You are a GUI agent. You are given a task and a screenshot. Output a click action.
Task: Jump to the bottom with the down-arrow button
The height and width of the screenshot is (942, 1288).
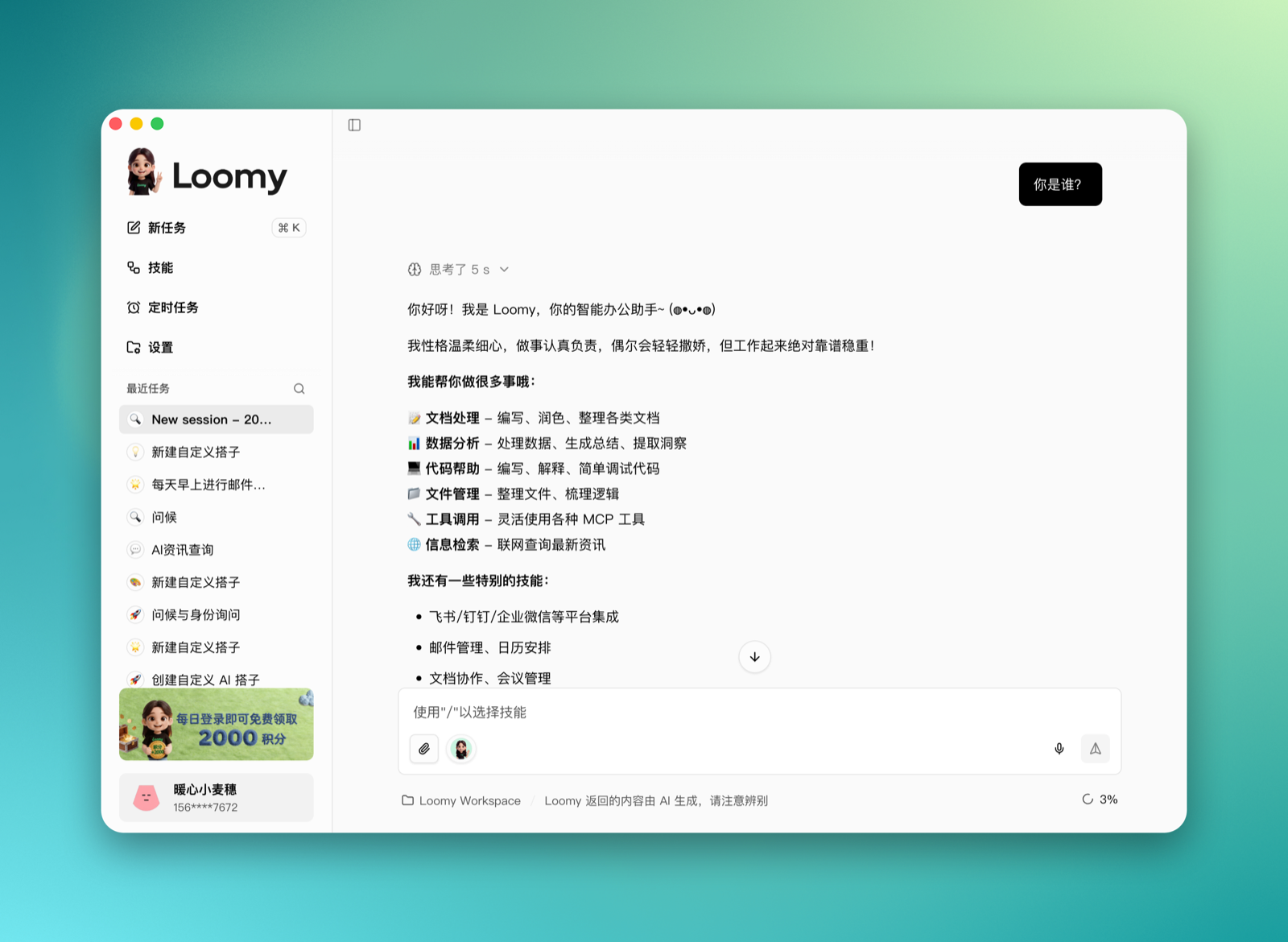click(x=754, y=657)
